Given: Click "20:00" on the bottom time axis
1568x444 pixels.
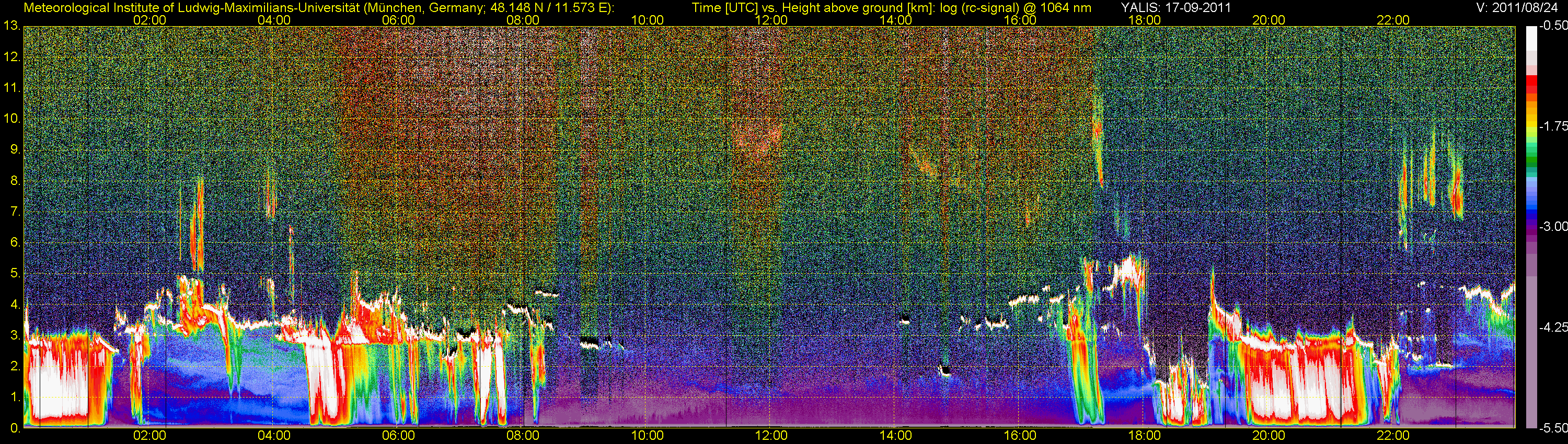Looking at the screenshot, I should (x=1269, y=436).
